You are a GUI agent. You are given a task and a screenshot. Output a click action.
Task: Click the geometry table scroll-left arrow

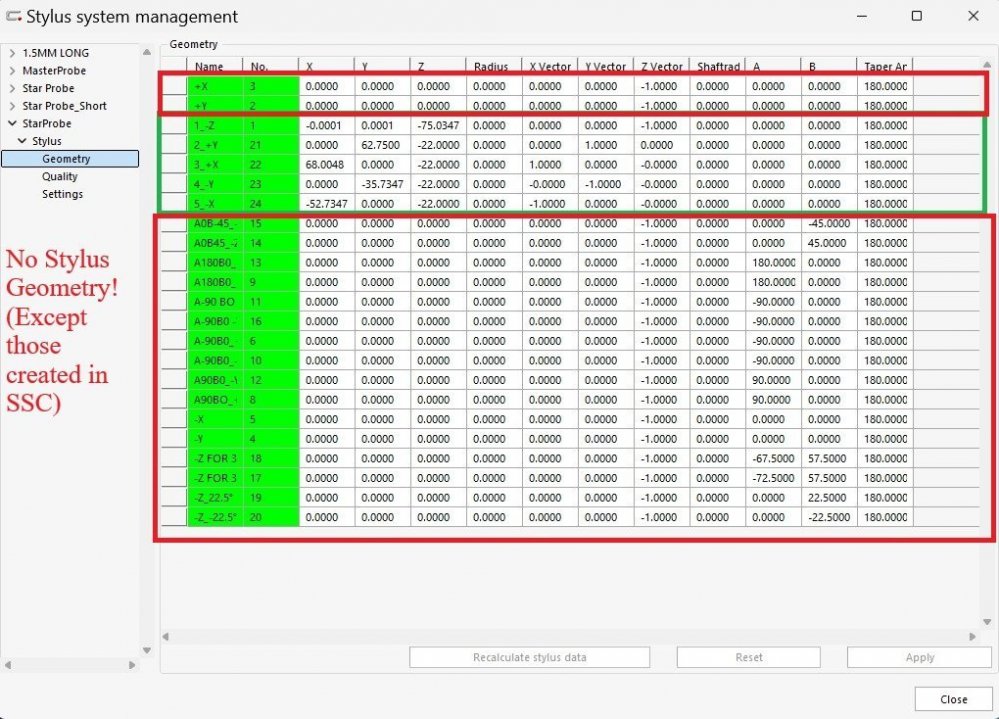click(x=167, y=636)
